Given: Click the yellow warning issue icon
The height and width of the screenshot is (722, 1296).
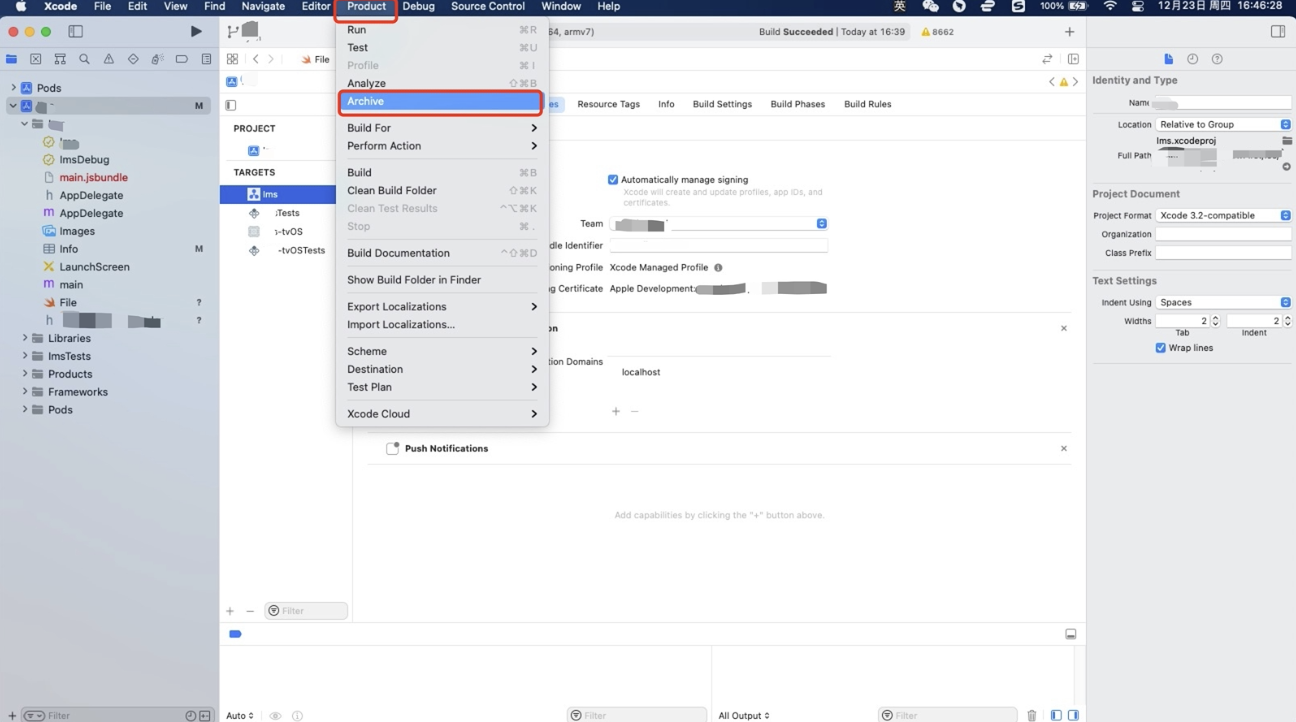Looking at the screenshot, I should click(x=1063, y=82).
